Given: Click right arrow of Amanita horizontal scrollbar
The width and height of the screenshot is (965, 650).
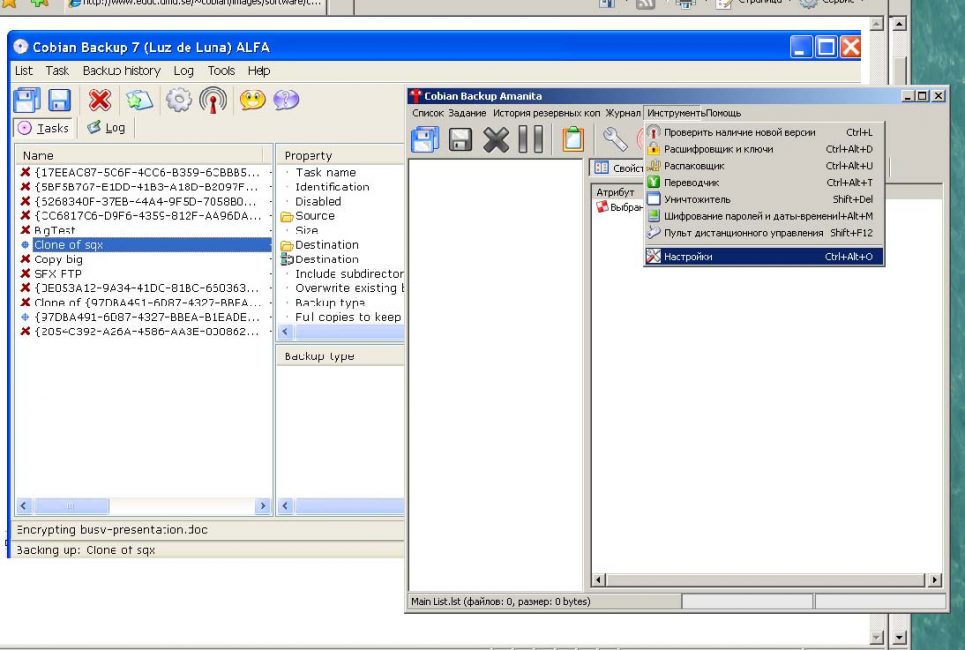Looking at the screenshot, I should tap(934, 580).
